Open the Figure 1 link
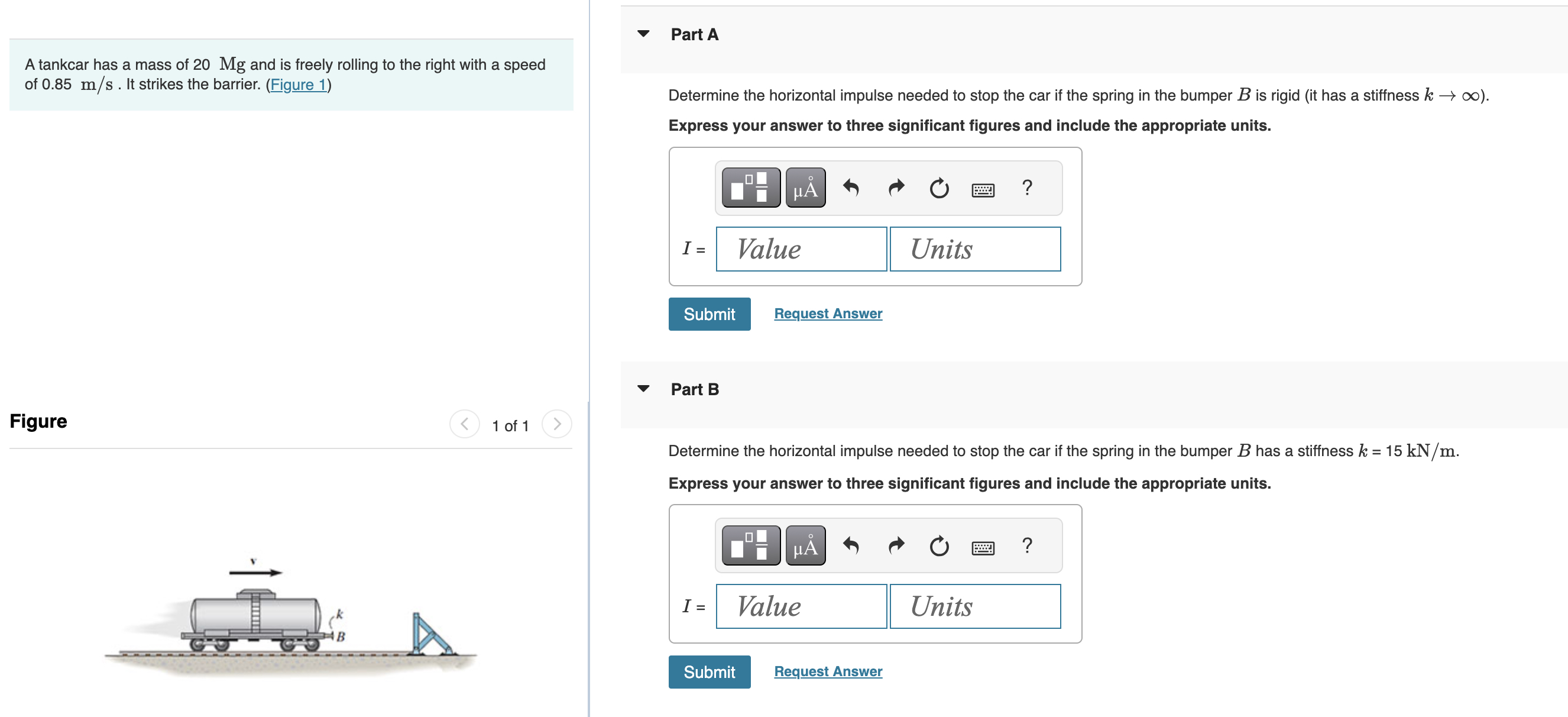 (298, 84)
